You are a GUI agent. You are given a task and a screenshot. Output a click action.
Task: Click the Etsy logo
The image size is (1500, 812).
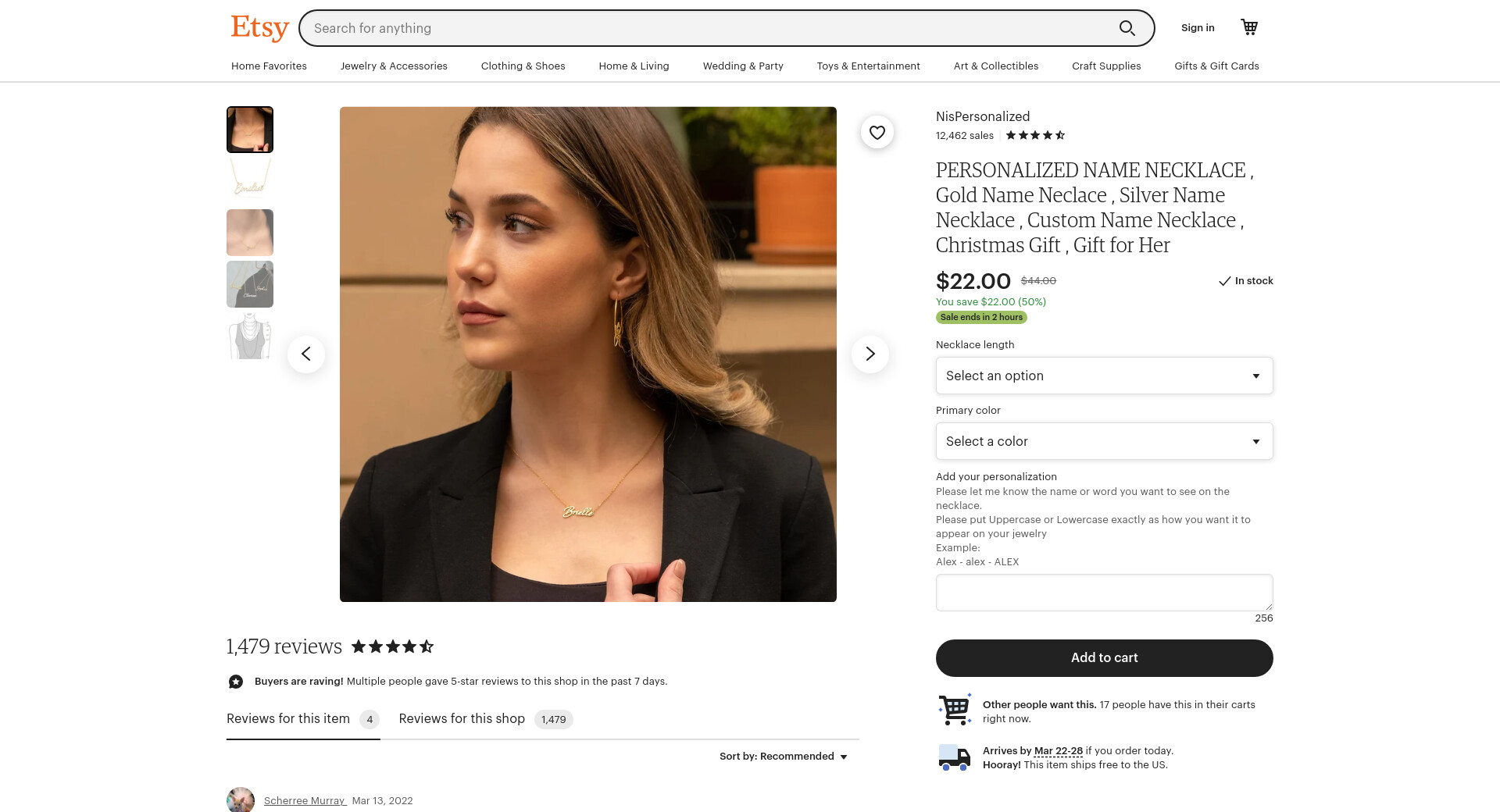click(259, 28)
